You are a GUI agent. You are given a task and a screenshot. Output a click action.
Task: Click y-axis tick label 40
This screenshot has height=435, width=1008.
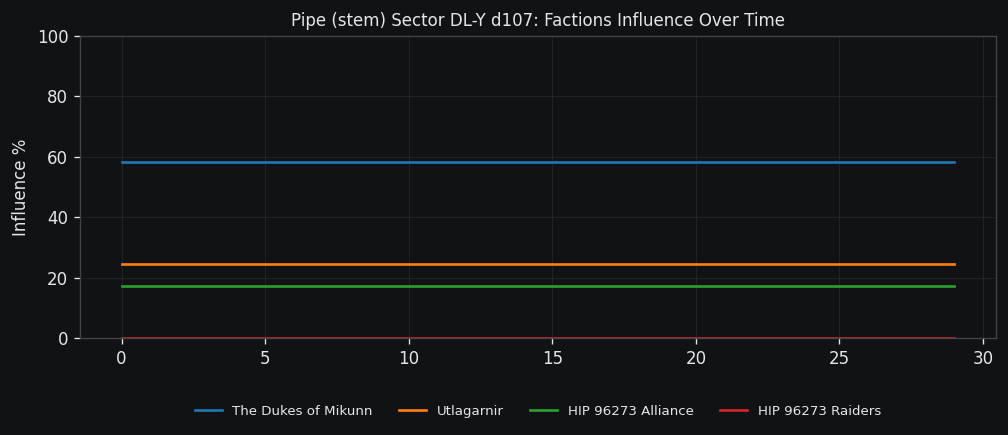(x=56, y=218)
